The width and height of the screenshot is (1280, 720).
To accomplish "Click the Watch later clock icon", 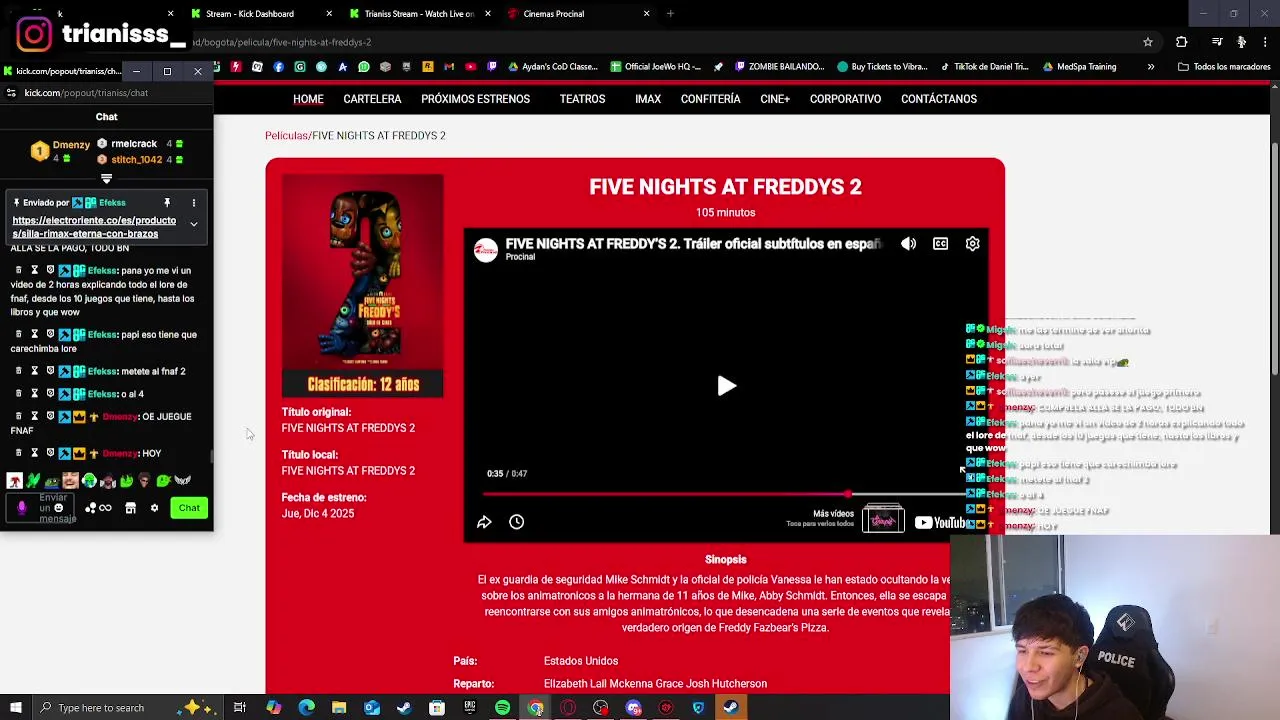I will tap(516, 522).
